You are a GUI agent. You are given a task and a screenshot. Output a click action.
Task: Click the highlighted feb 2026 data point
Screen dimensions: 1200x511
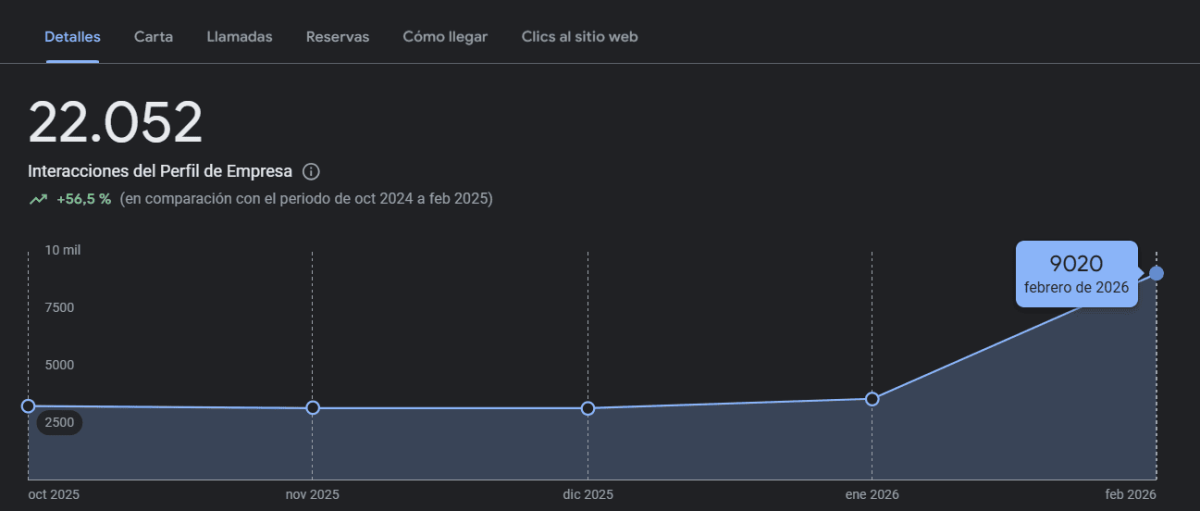1157,273
